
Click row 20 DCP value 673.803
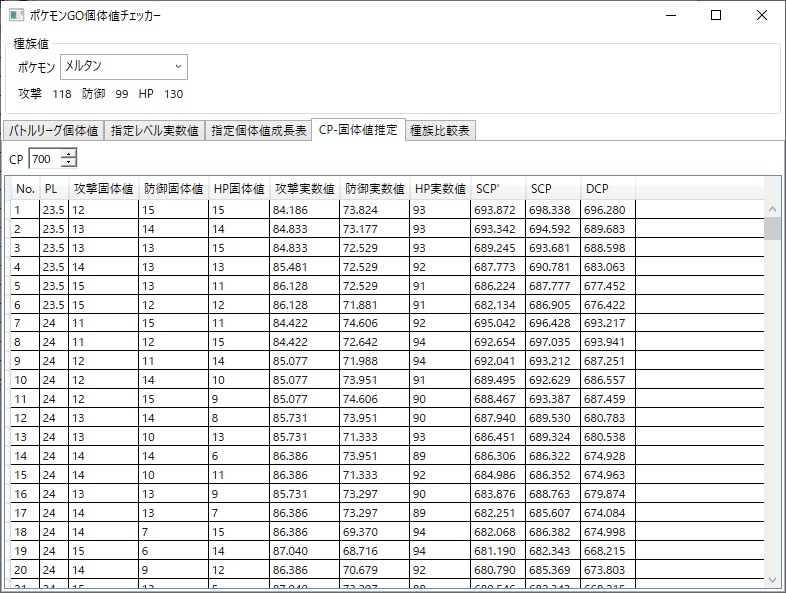[608, 571]
